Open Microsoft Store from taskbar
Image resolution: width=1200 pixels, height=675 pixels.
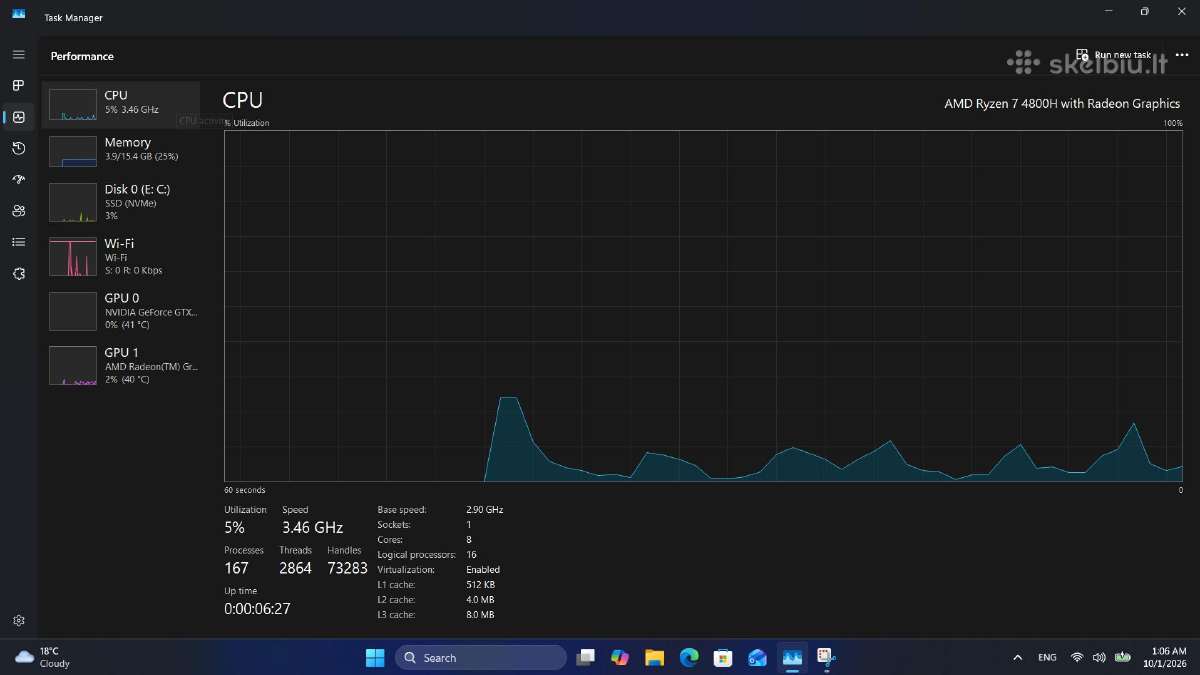(x=723, y=657)
